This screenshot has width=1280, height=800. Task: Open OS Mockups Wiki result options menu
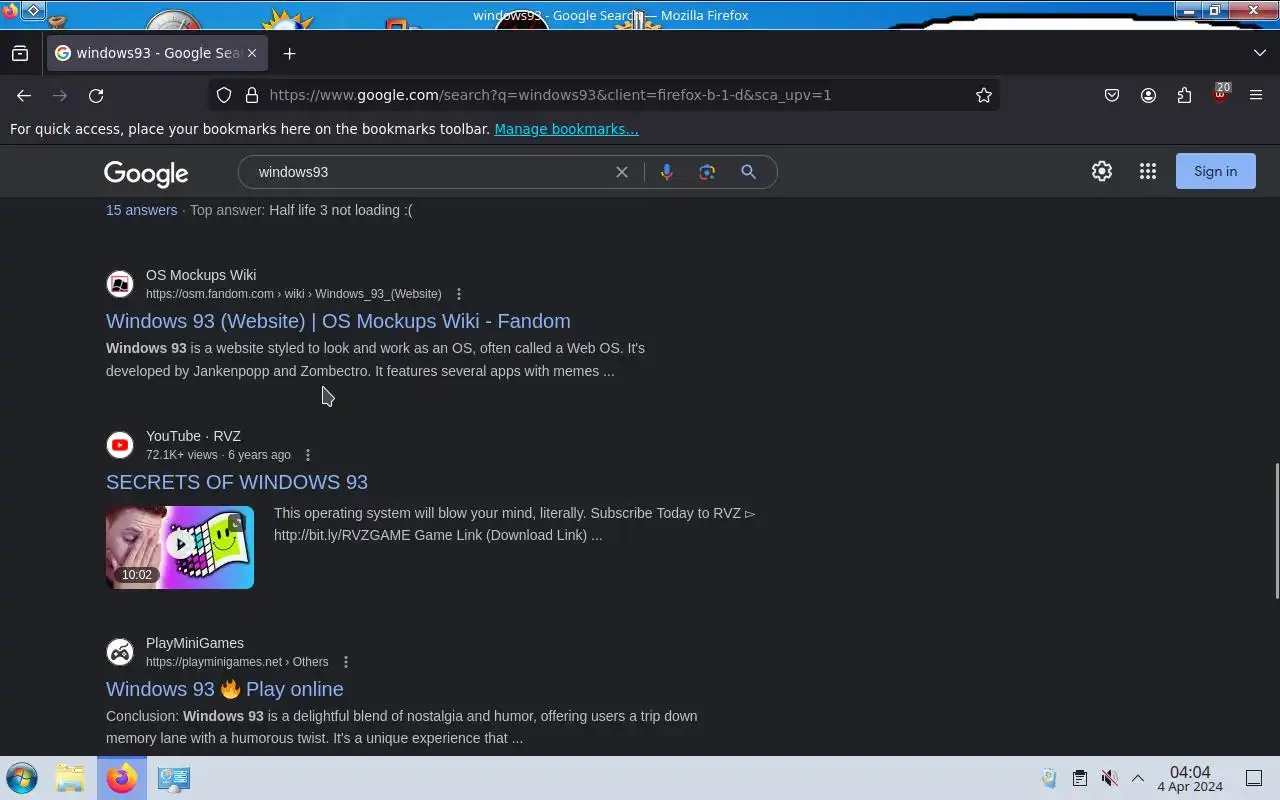459,294
